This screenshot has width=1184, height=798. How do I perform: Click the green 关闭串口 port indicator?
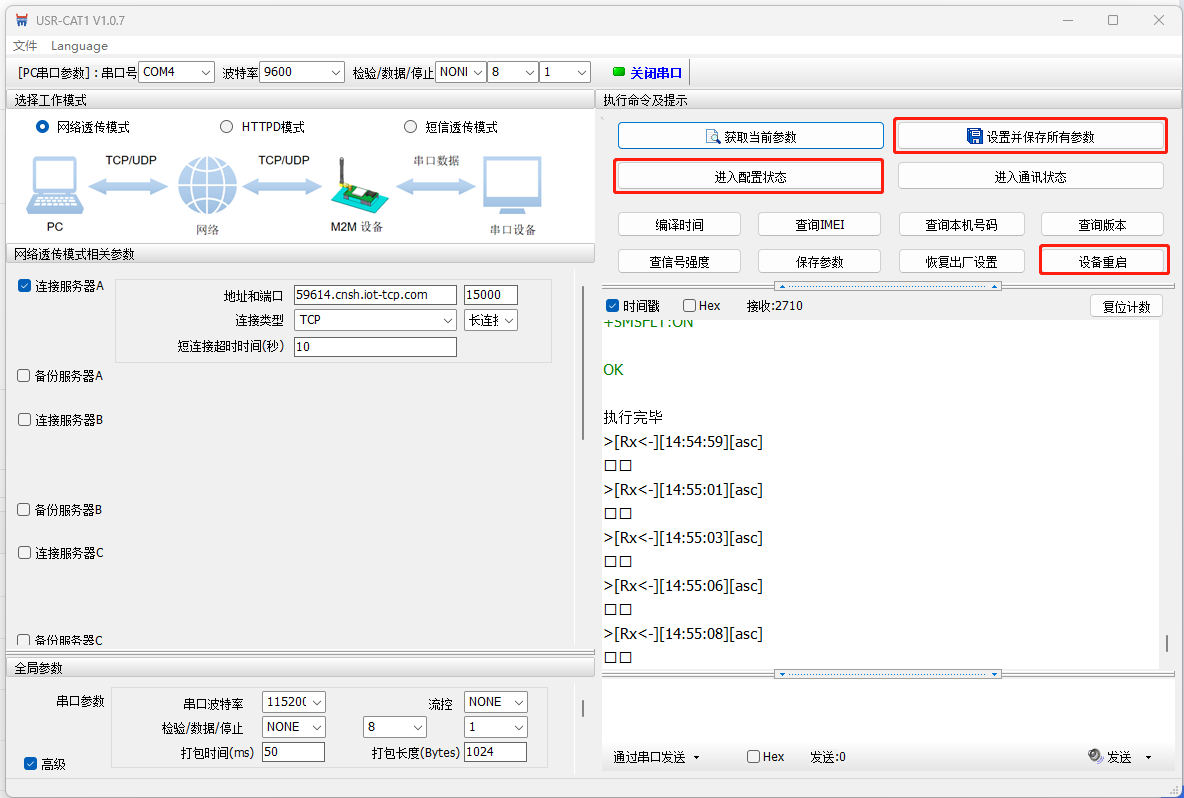[619, 72]
